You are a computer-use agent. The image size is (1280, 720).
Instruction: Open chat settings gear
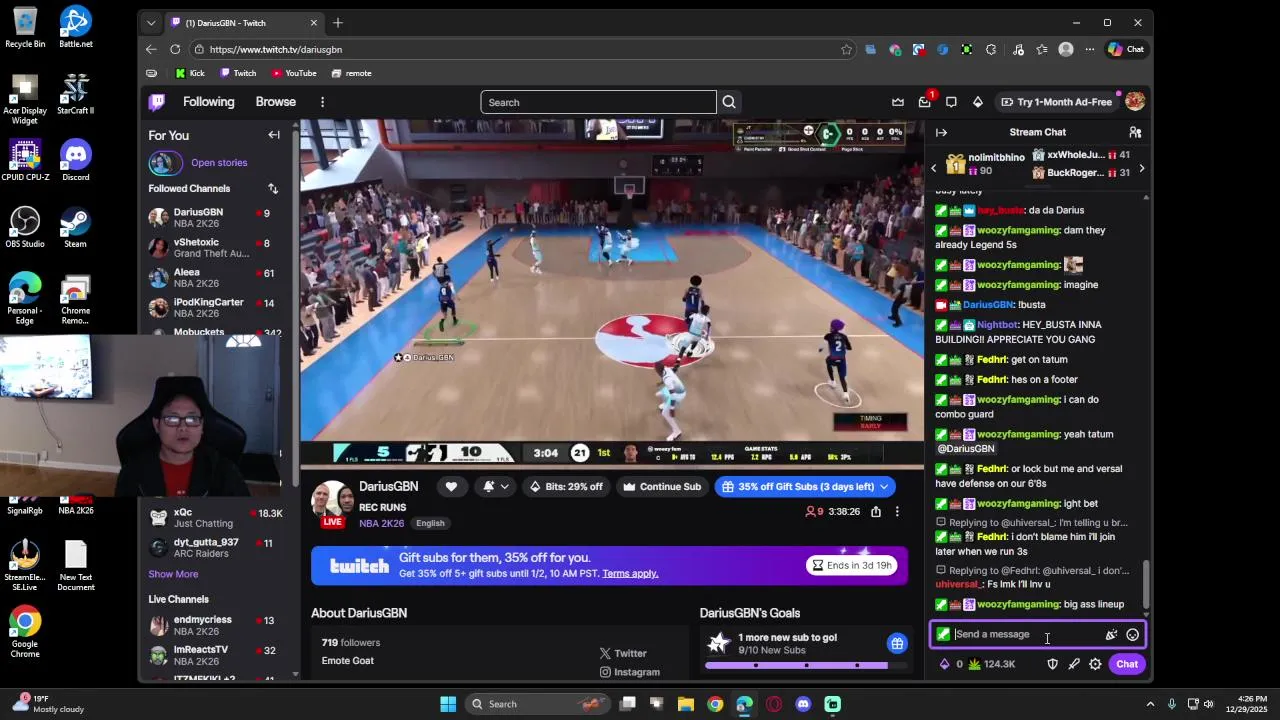point(1095,664)
